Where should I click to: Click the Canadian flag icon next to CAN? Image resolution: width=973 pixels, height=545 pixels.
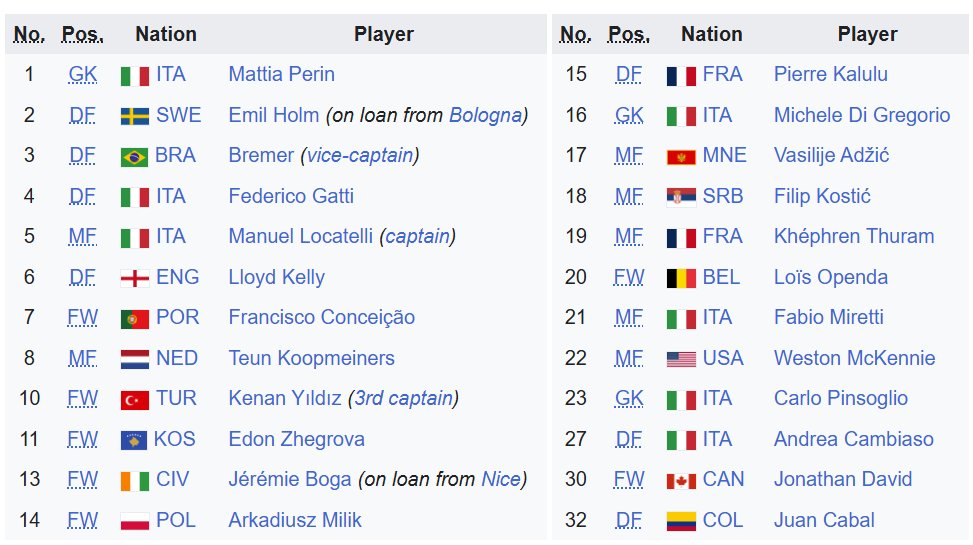681,480
